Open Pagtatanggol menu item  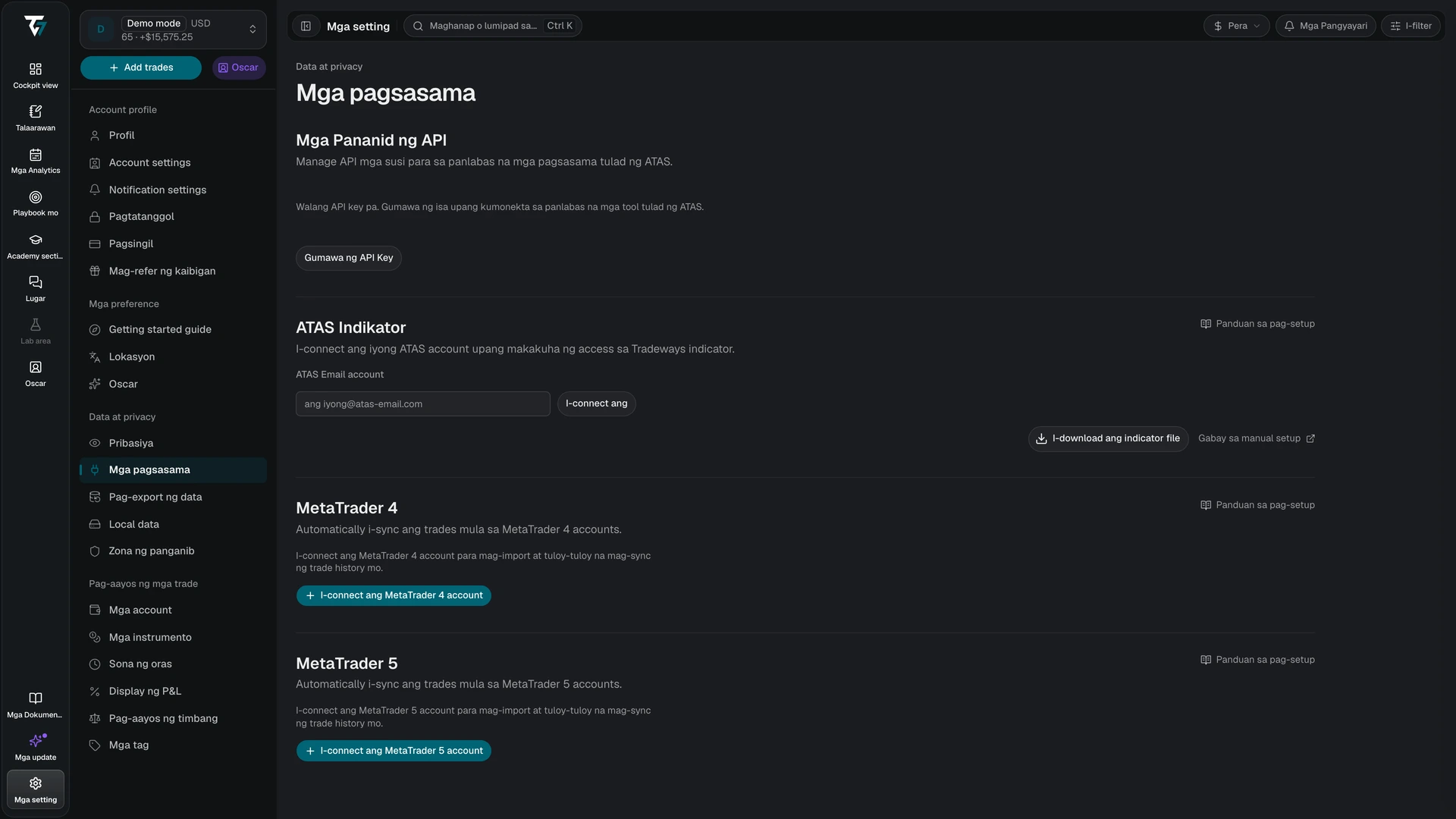pos(173,217)
